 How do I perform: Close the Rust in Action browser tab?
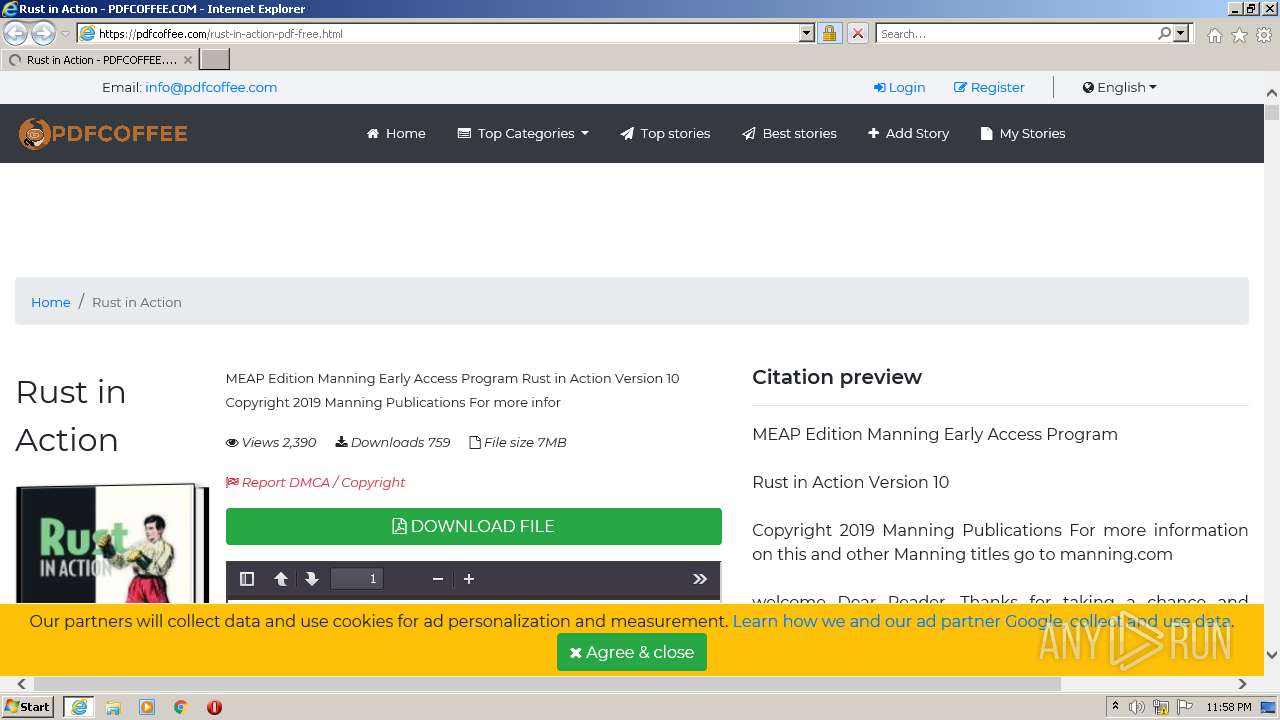click(x=187, y=60)
